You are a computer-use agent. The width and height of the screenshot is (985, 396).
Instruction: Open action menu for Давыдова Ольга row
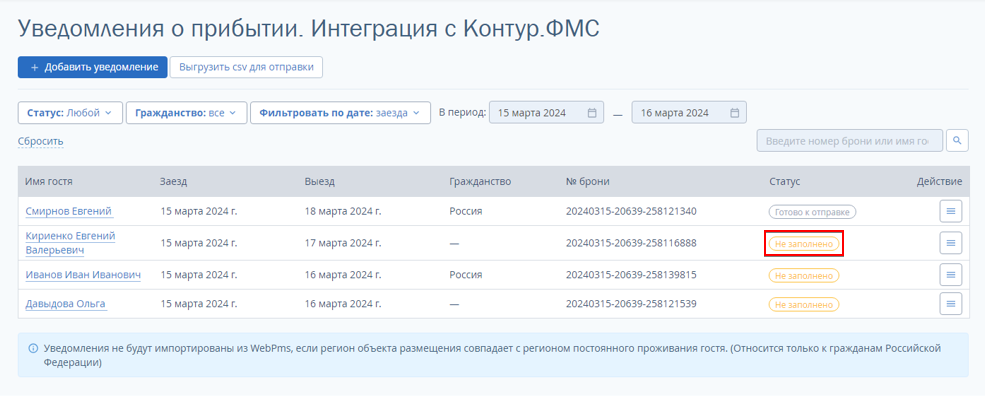coord(950,304)
